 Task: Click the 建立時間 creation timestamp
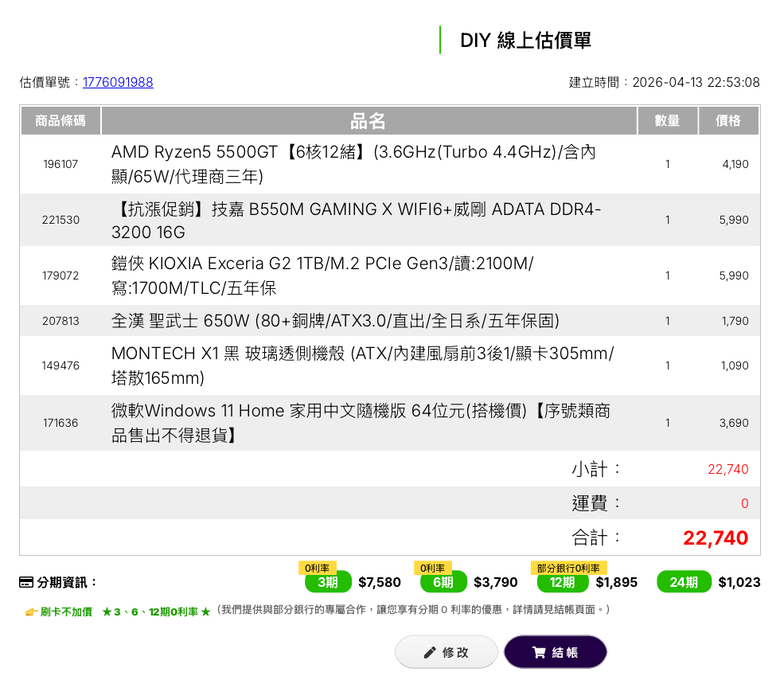pyautogui.click(x=664, y=82)
